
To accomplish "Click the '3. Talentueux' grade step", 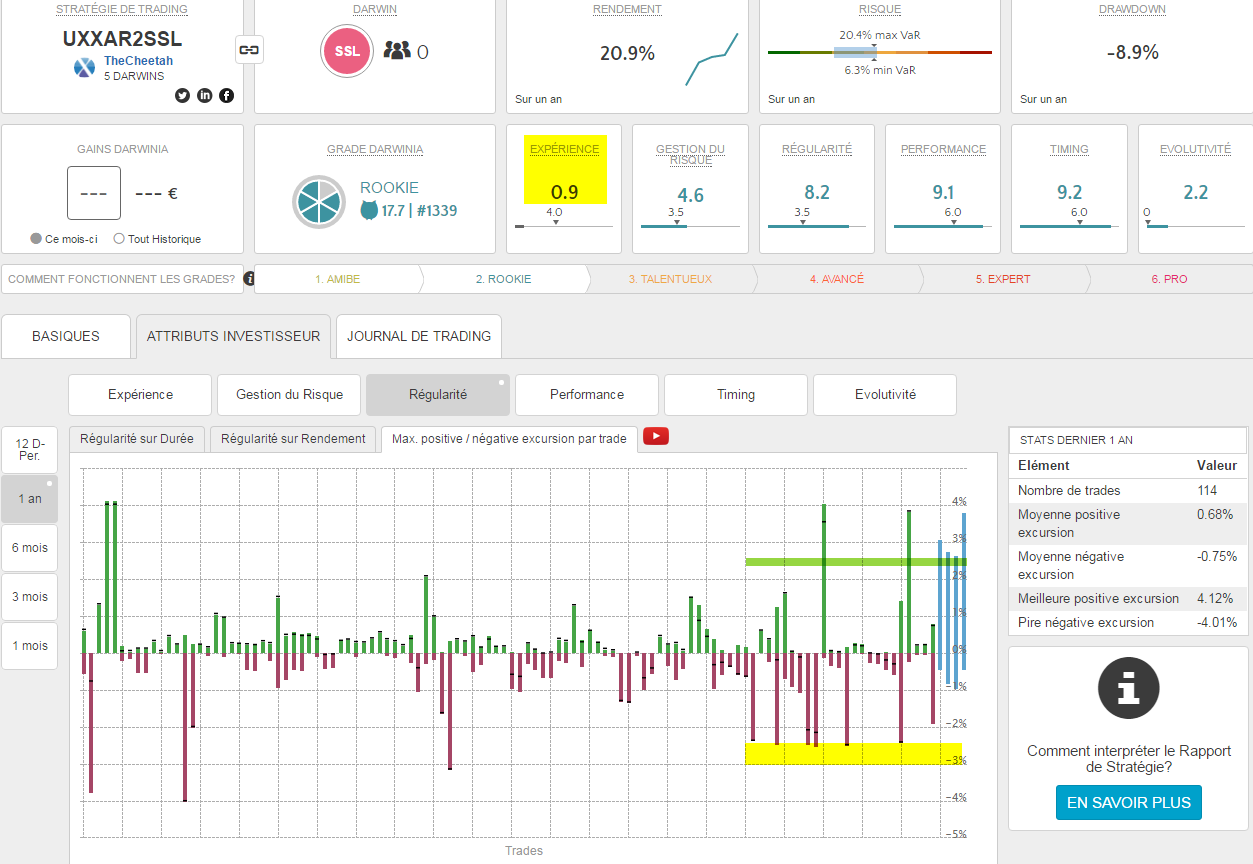I will 670,279.
